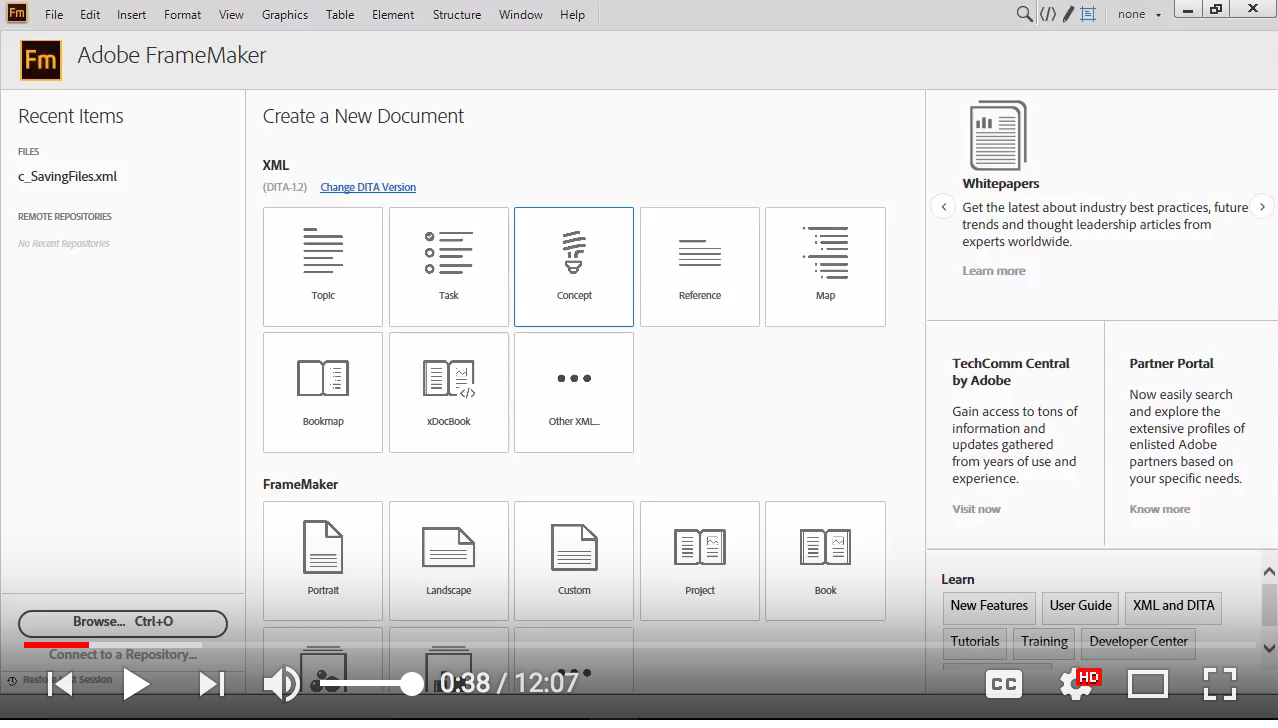1278x728 pixels.
Task: Open the Graphics menu
Action: [x=285, y=15]
